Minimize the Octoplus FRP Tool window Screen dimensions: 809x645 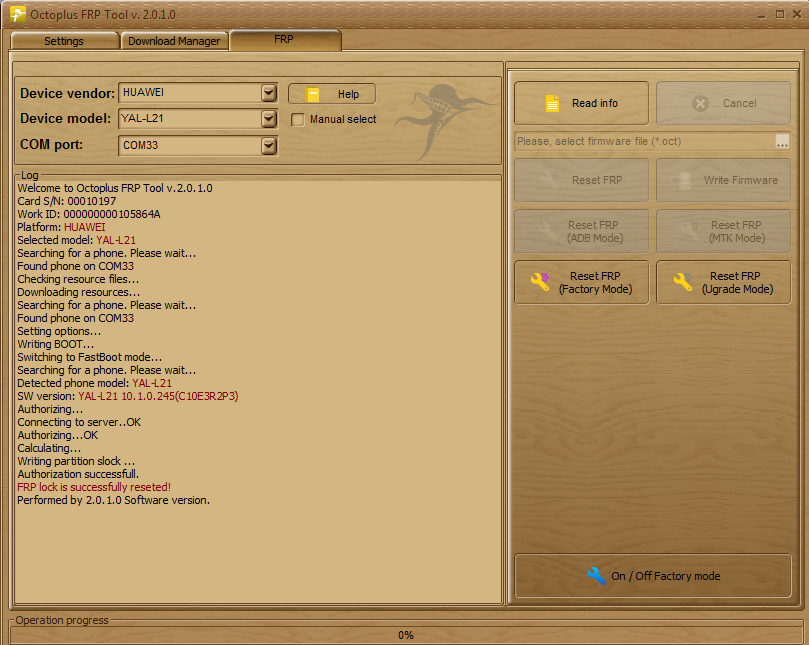(x=762, y=15)
